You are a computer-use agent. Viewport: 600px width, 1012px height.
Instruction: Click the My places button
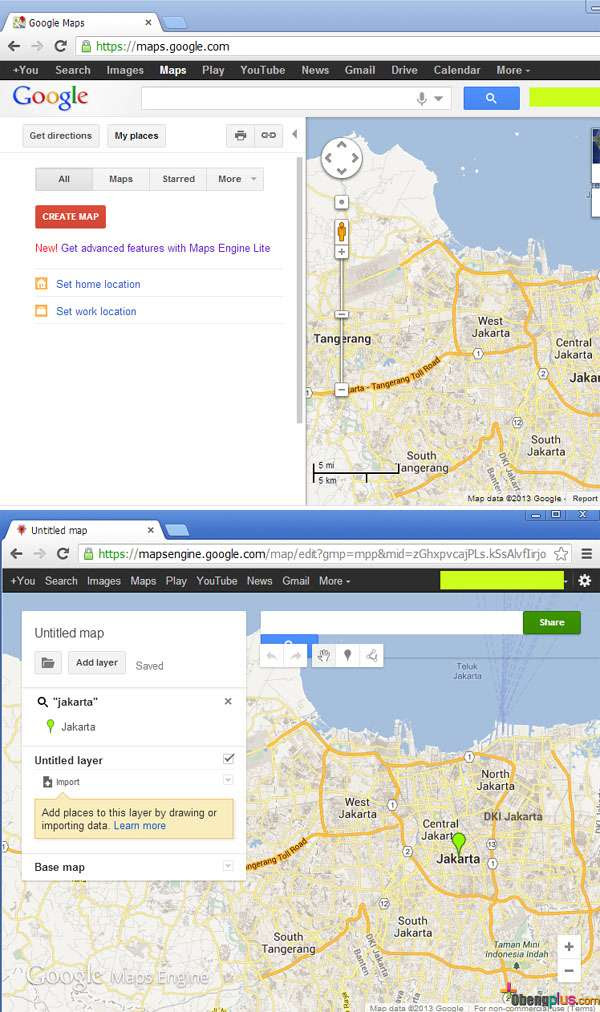pos(136,136)
